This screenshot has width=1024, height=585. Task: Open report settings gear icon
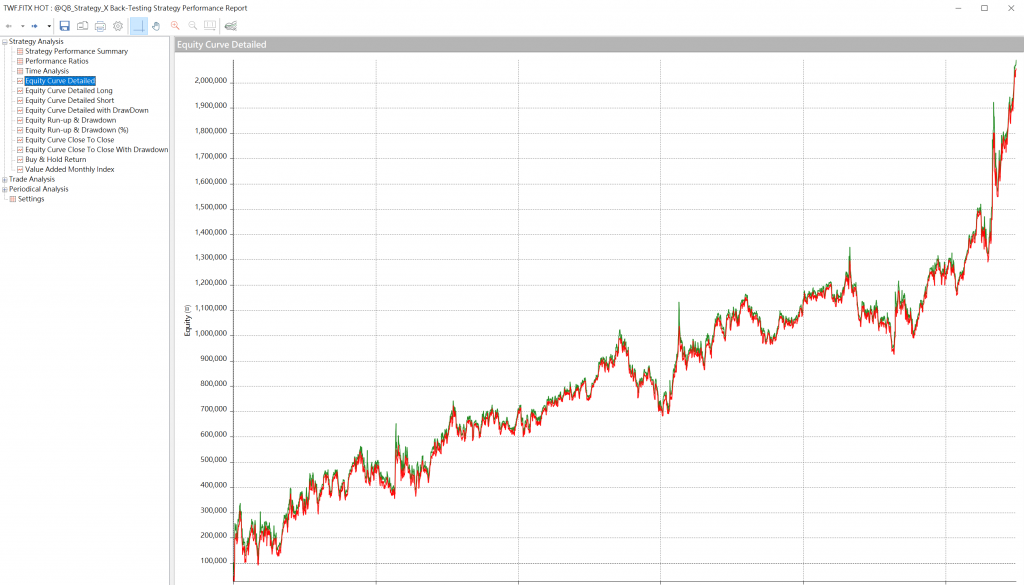[118, 25]
